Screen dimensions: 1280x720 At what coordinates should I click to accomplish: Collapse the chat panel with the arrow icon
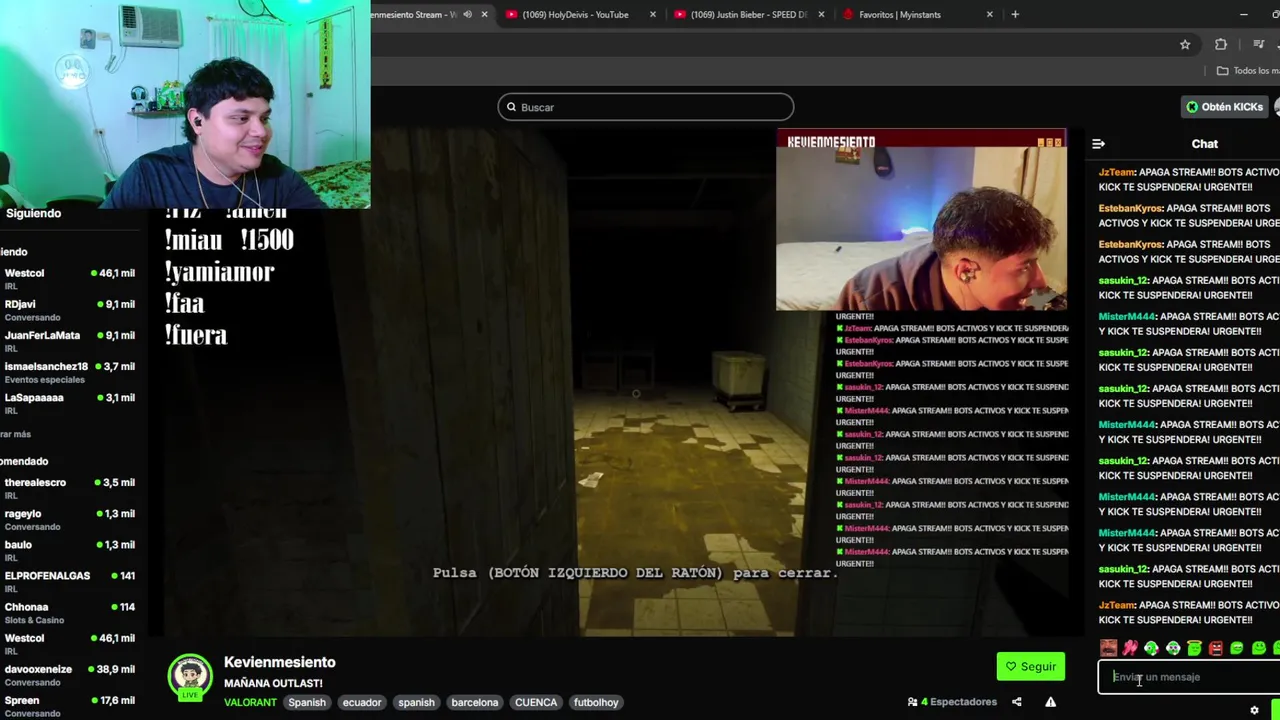coord(1098,144)
